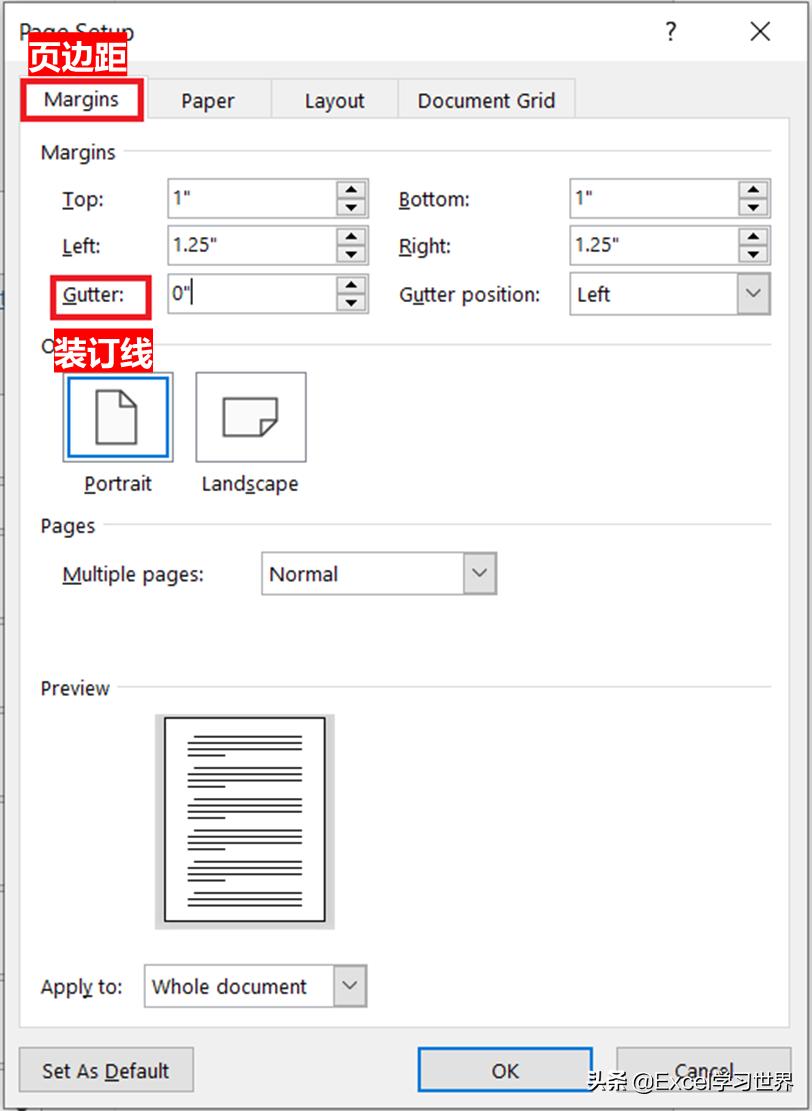Viewport: 812px width, 1111px height.
Task: Switch to the Layout tab
Action: point(334,101)
